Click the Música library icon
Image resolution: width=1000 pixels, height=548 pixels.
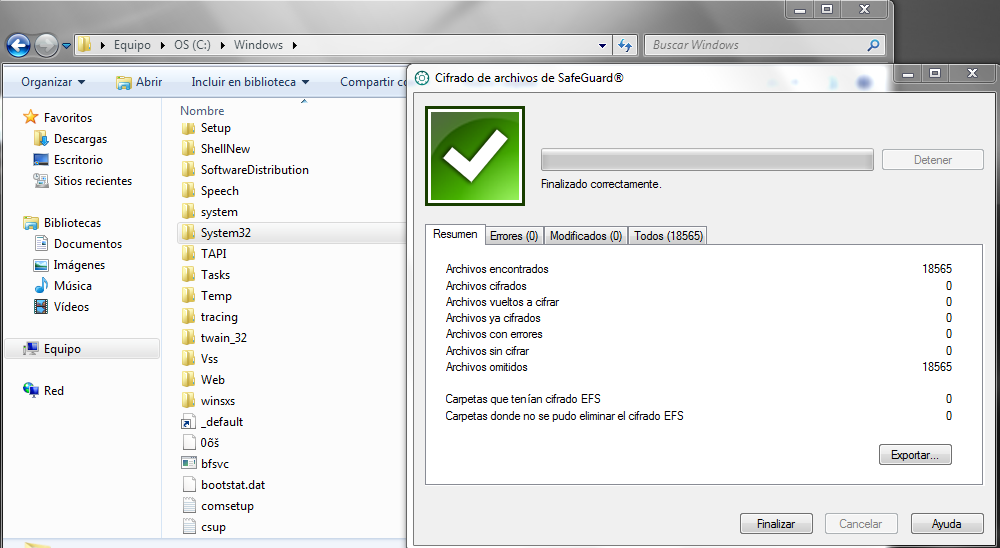point(40,286)
